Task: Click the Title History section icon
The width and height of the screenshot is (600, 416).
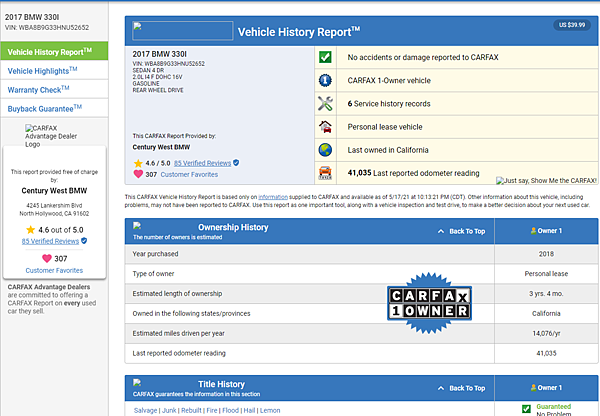Action: point(137,382)
